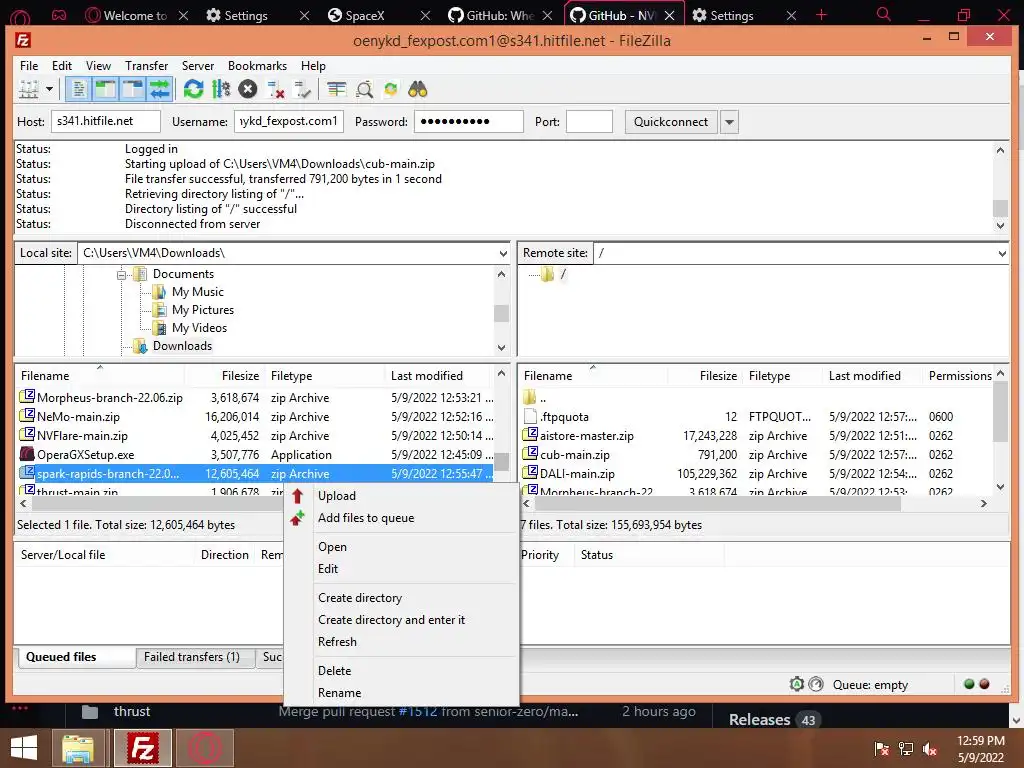1024x768 pixels.
Task: Click the Port input field
Action: (589, 121)
